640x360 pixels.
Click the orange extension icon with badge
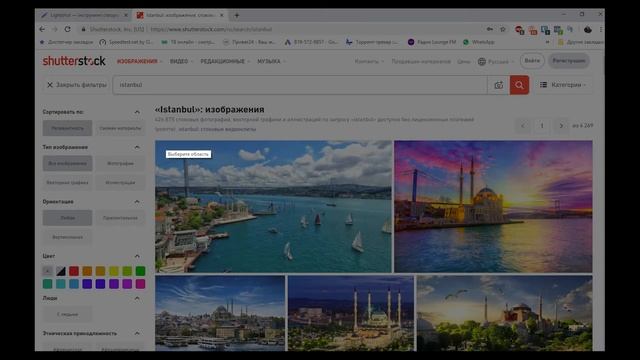pyautogui.click(x=533, y=30)
